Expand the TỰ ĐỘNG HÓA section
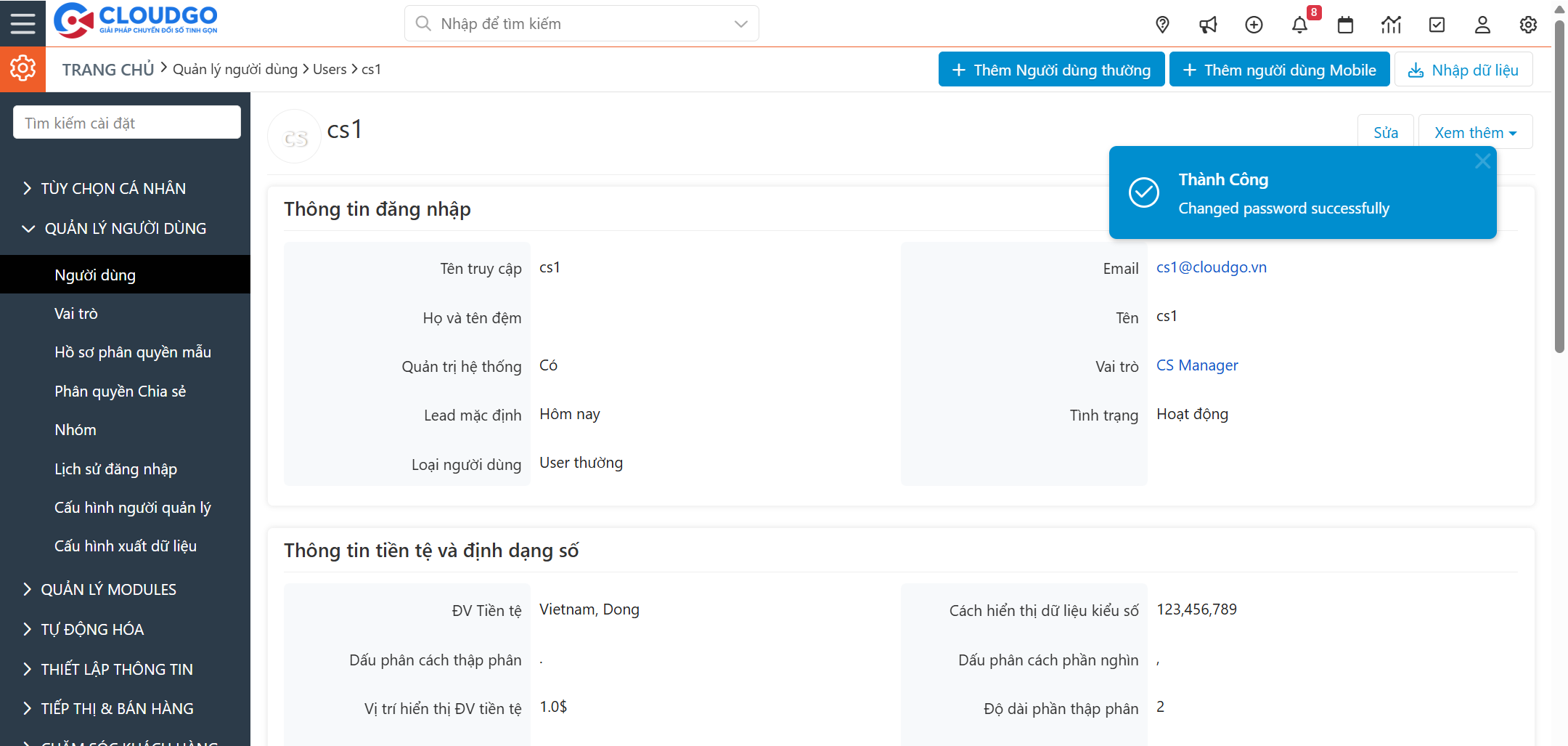 91,629
